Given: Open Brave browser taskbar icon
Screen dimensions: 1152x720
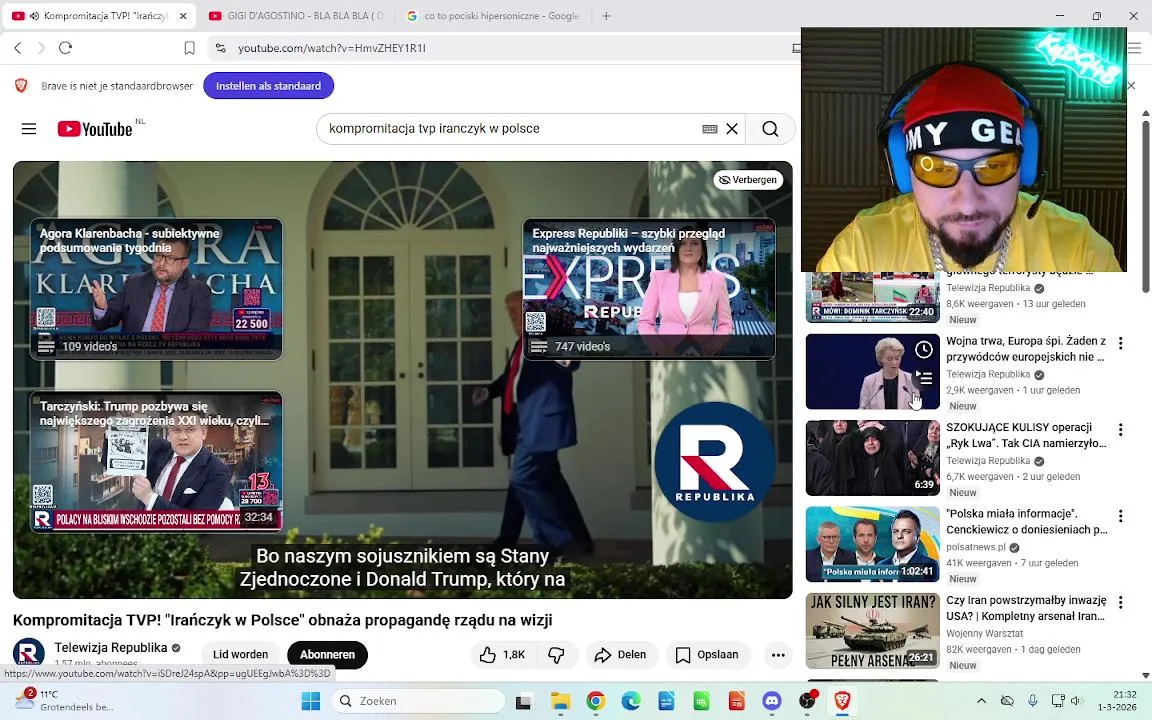Looking at the screenshot, I should click(842, 702).
